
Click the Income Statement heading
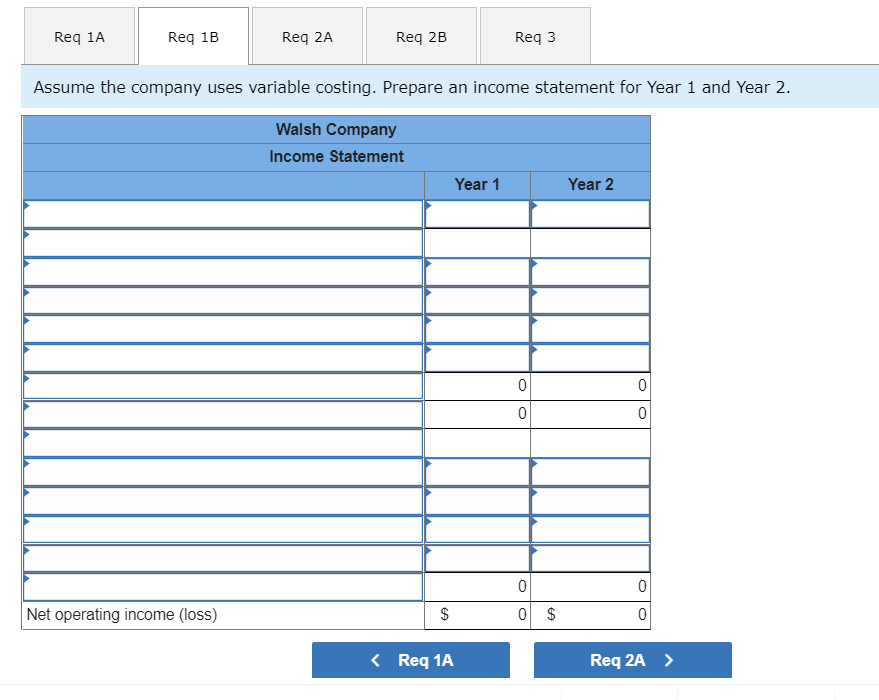[x=336, y=156]
